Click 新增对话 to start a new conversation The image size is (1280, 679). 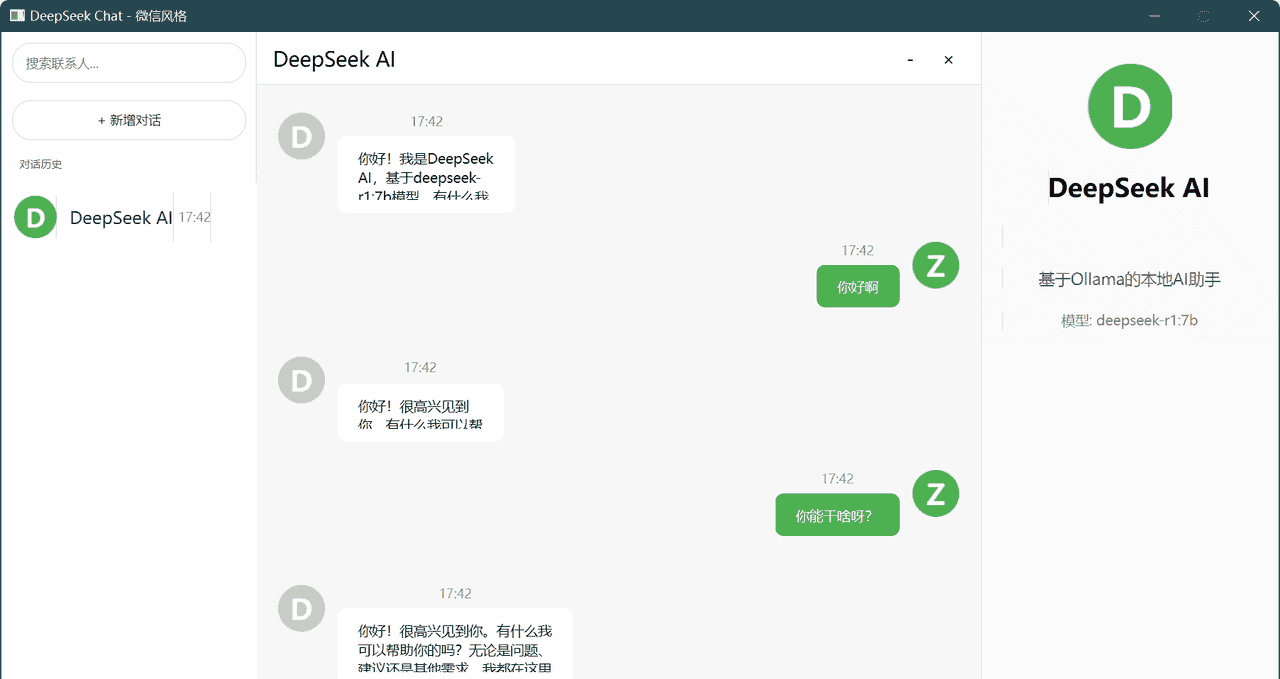128,120
